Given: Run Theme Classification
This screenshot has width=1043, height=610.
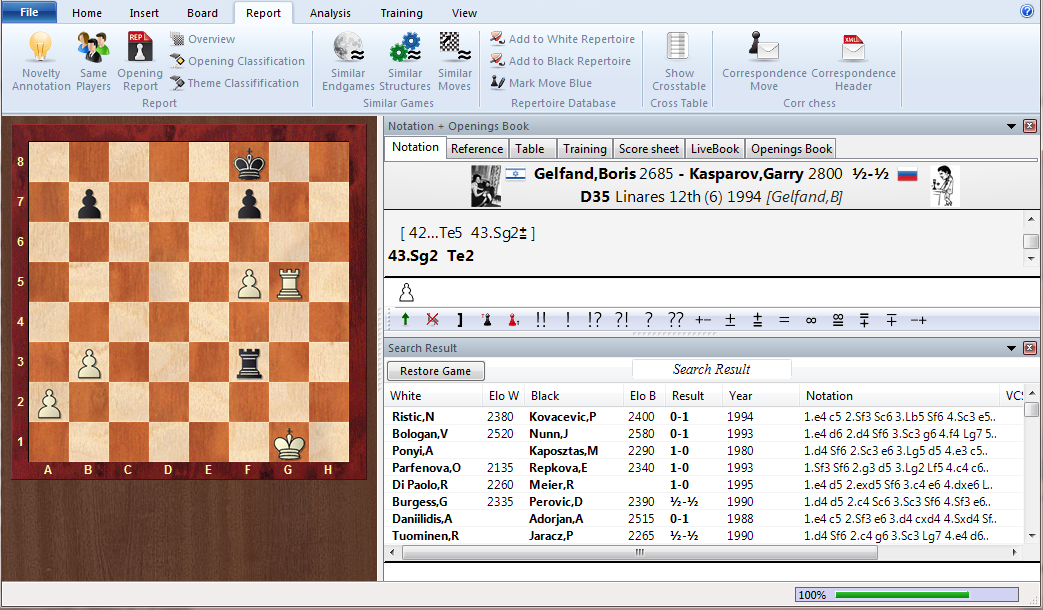Looking at the screenshot, I should point(234,83).
